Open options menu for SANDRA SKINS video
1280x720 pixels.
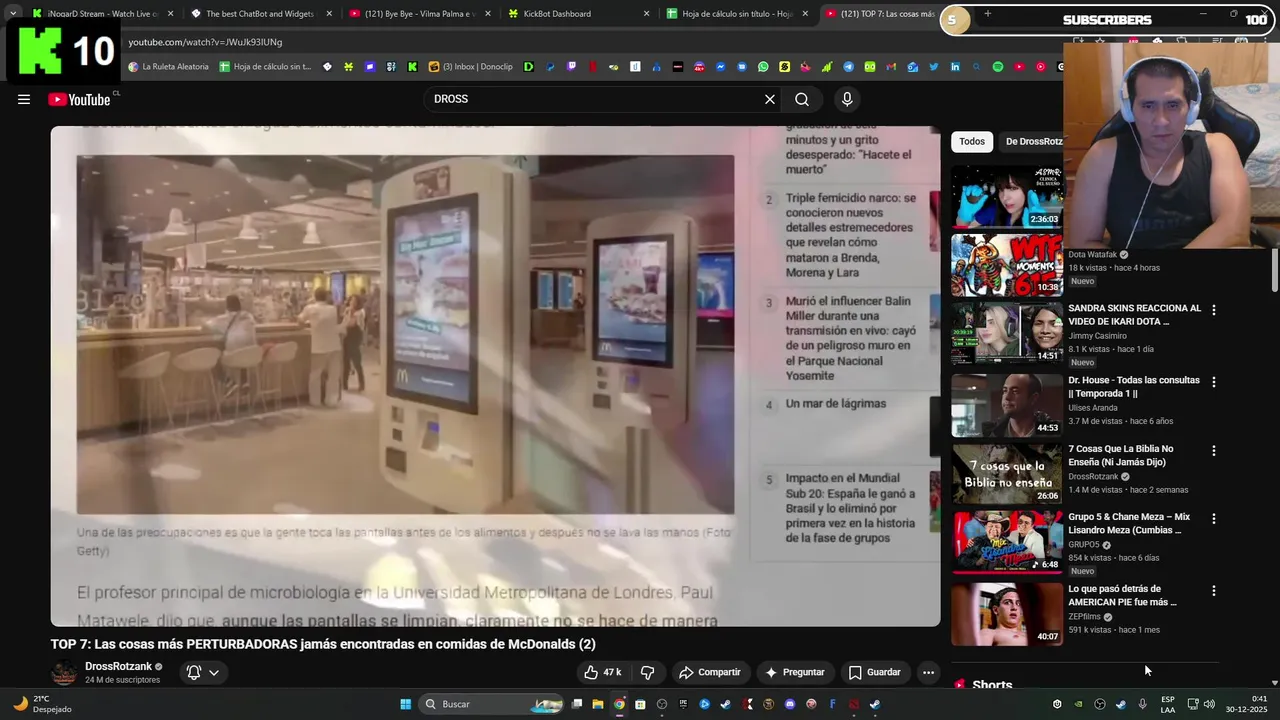(1214, 310)
